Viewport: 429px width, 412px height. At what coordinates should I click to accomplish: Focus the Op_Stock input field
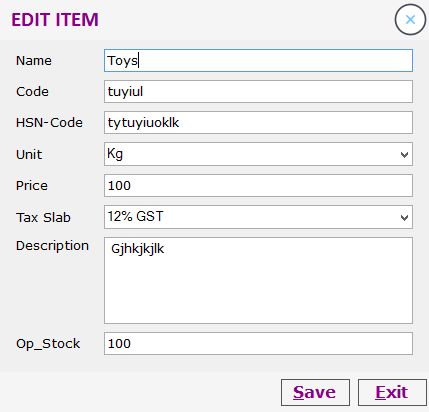click(258, 343)
